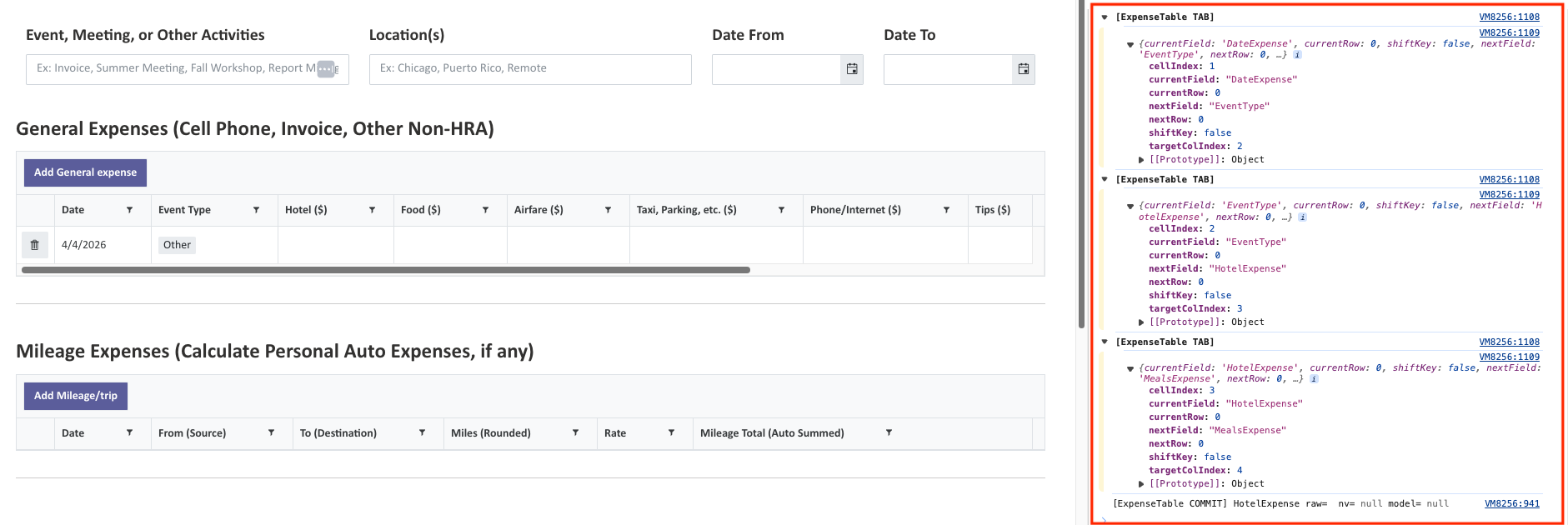Open filter for Airfare ($) column
Screen dimensions: 1568x525
click(608, 210)
